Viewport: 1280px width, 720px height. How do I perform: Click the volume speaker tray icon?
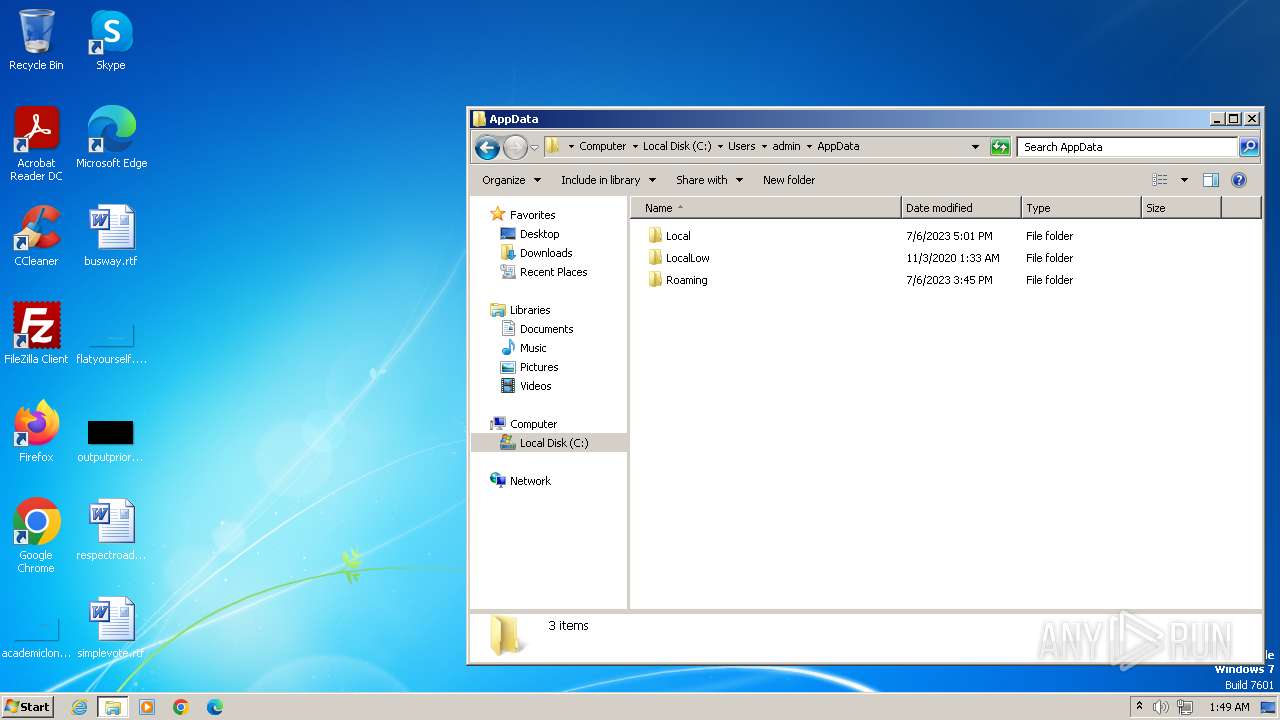click(1160, 707)
